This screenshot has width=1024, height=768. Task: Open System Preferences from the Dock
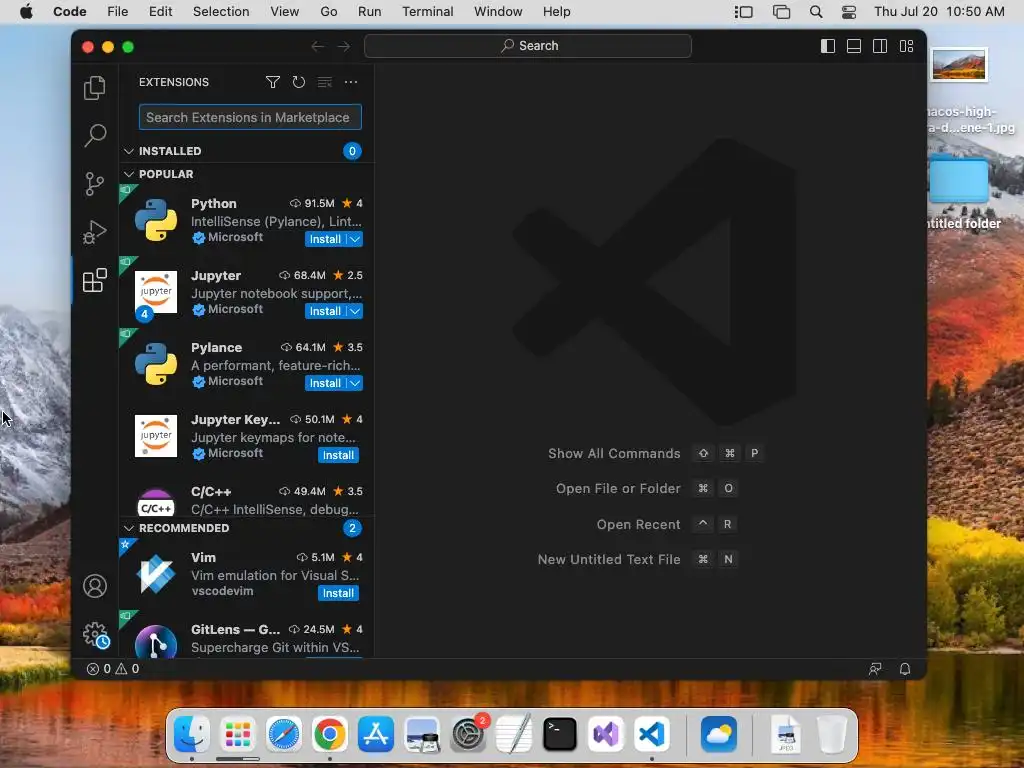[x=468, y=733]
